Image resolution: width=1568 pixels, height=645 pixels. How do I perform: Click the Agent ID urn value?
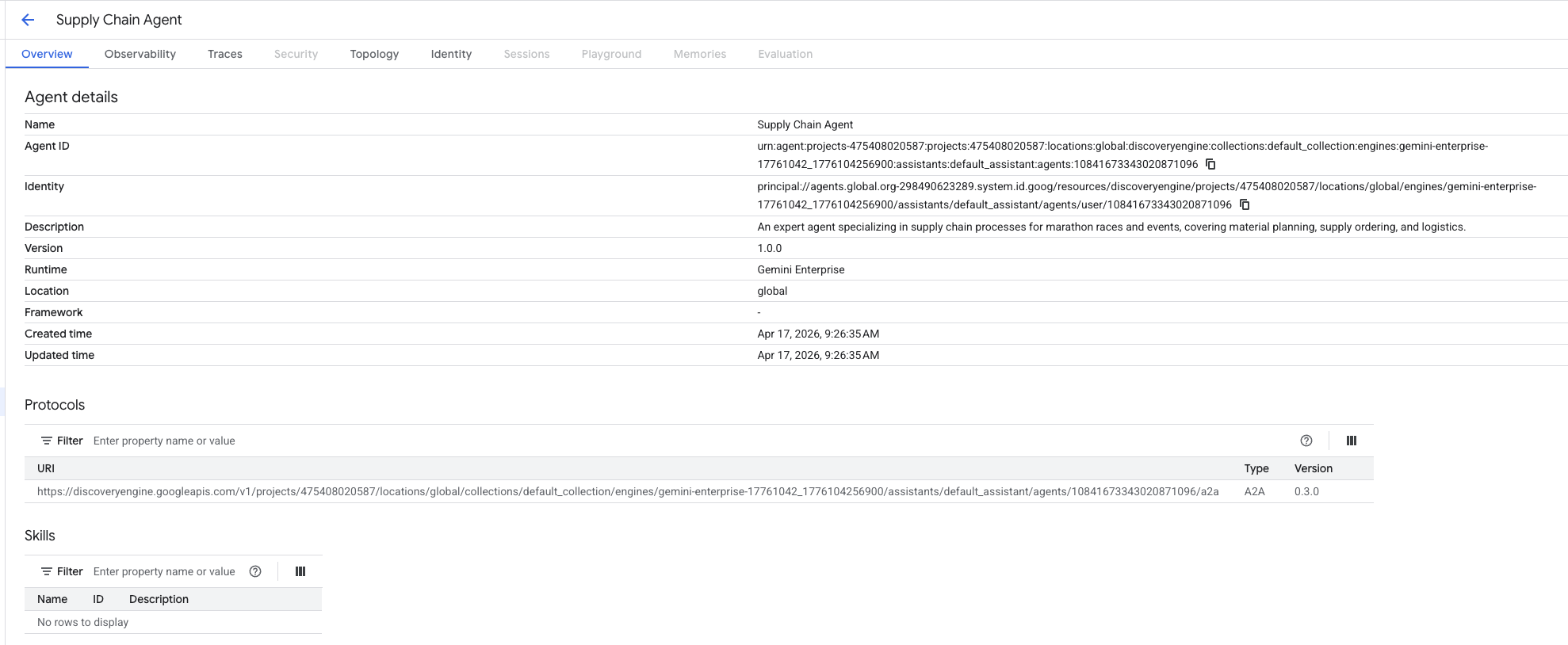pyautogui.click(x=1122, y=155)
